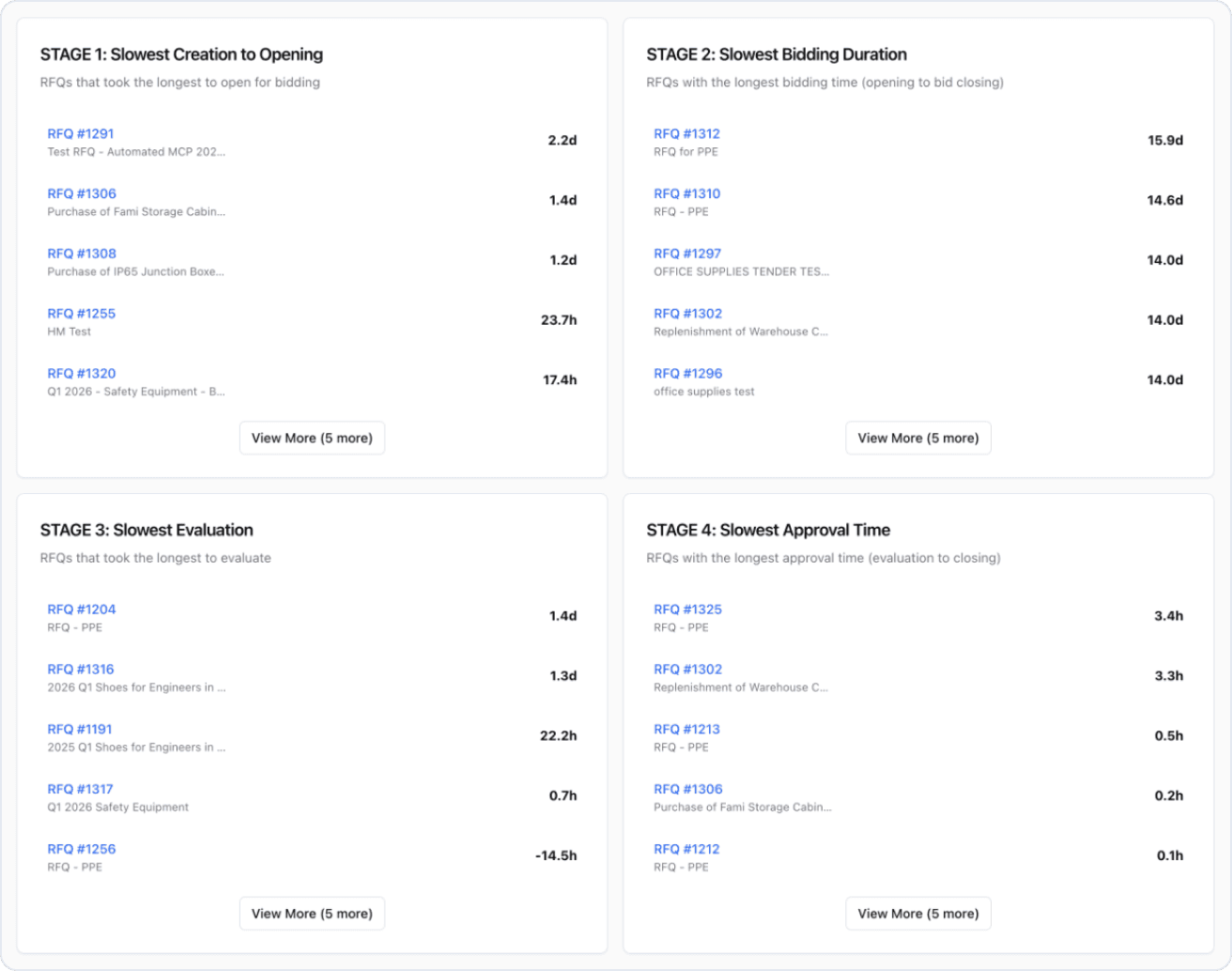The width and height of the screenshot is (1232, 971).
Task: Click View More in Slowest Approval Time card
Action: 918,913
